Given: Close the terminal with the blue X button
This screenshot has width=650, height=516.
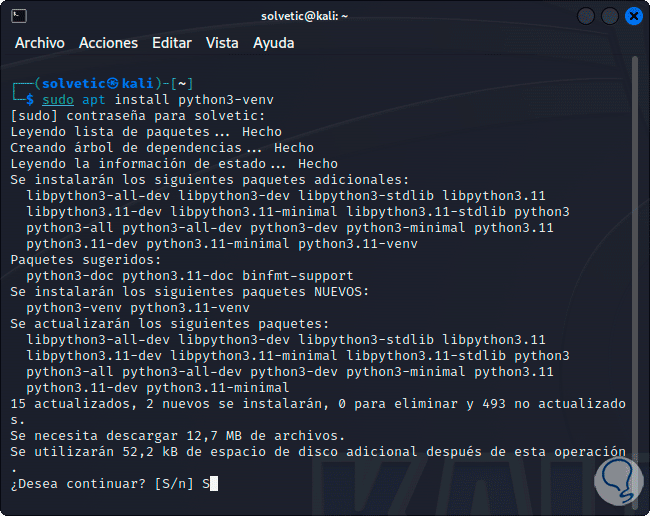Looking at the screenshot, I should tap(633, 16).
